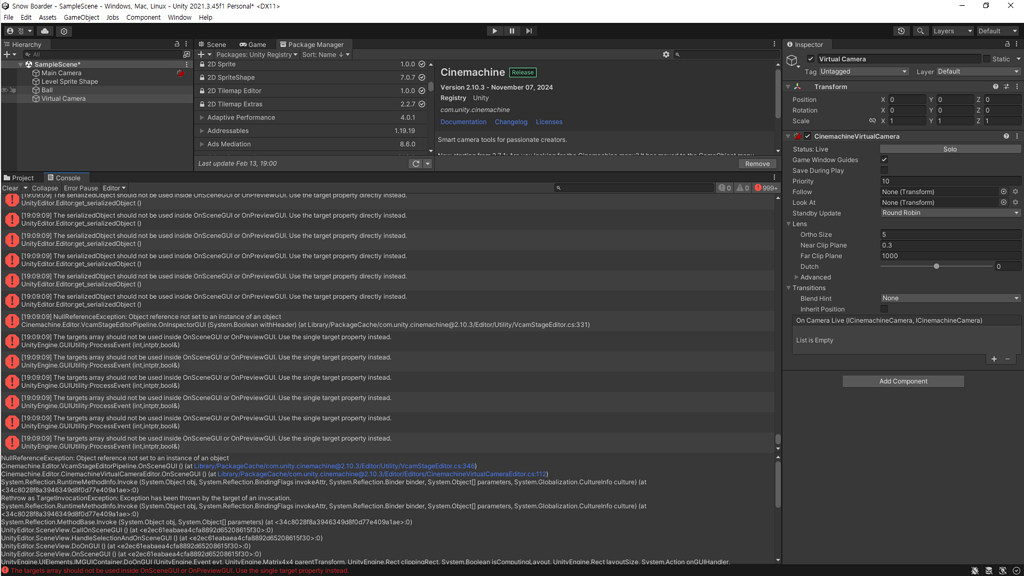Screen dimensions: 1024x576
Task: Click the Cinemachine icon next to Main Camera
Action: (180, 73)
